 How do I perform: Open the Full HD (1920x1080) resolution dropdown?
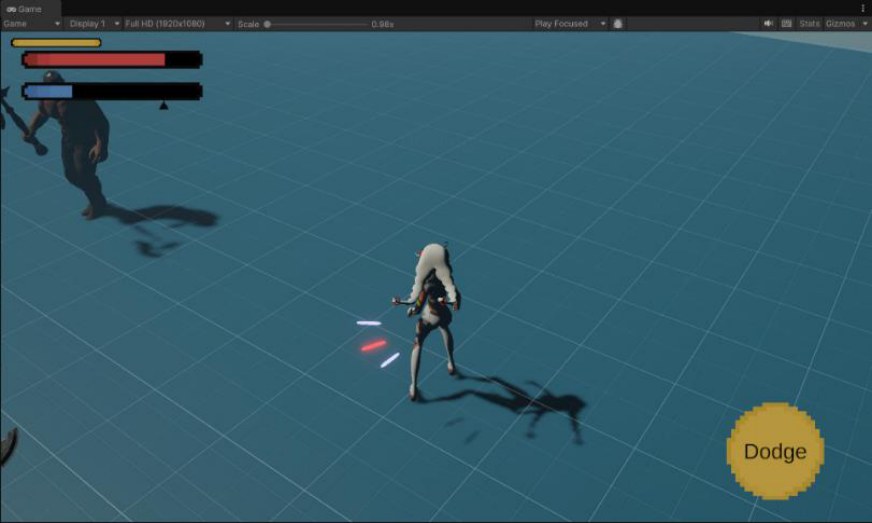177,24
